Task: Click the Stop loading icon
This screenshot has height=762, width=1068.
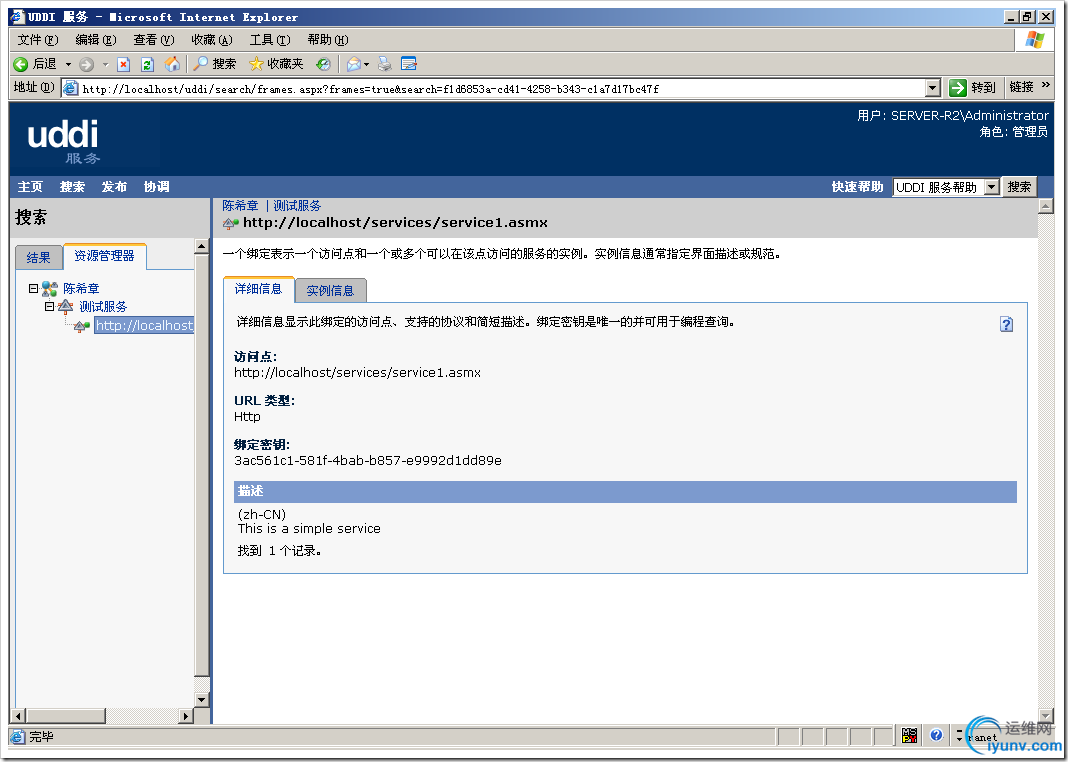Action: pyautogui.click(x=123, y=65)
